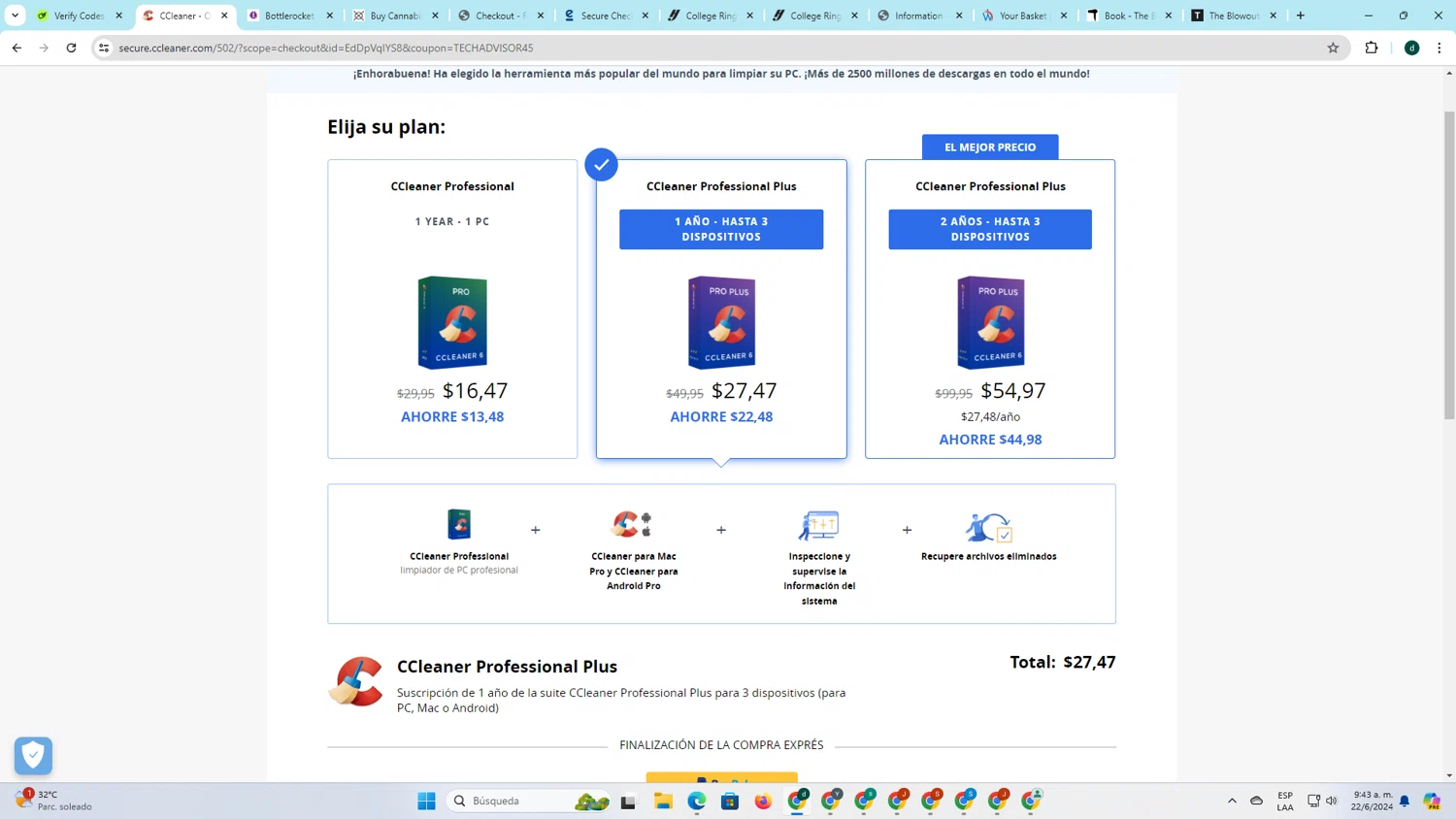1456x819 pixels.
Task: Click the AHORRE $44,98 text
Action: coord(990,439)
